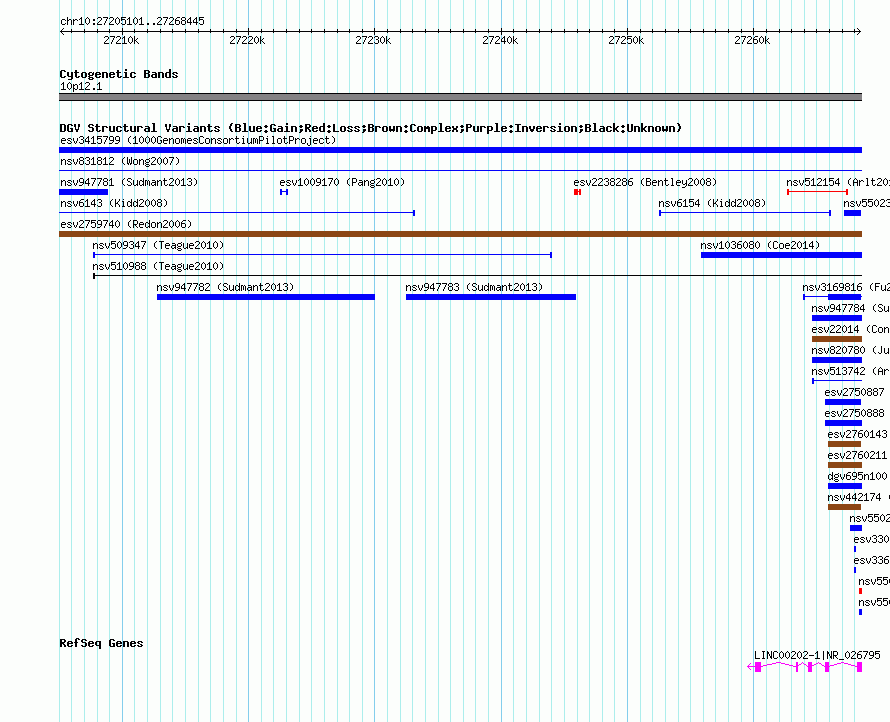Click the DGV Structural Variants track title

[x=371, y=128]
